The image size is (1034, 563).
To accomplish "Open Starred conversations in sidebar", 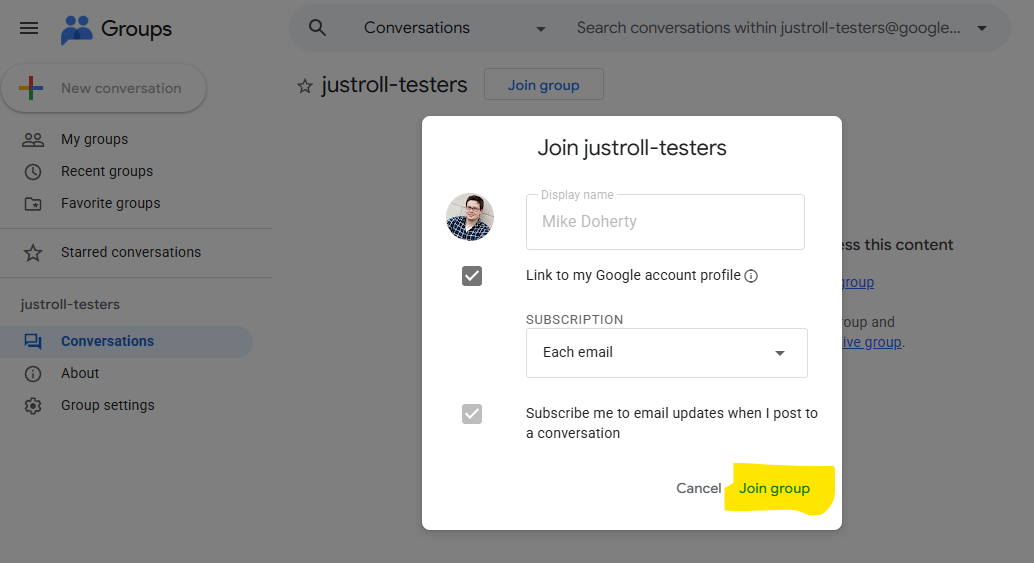I will (x=131, y=252).
